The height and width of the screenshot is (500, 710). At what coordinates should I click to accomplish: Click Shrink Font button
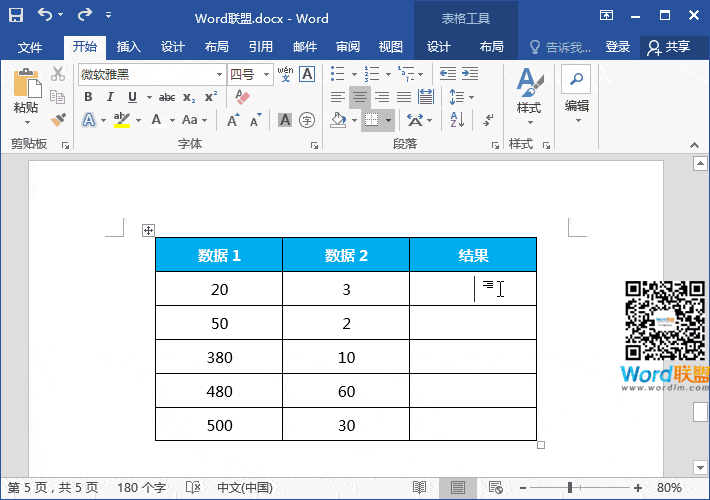point(255,120)
